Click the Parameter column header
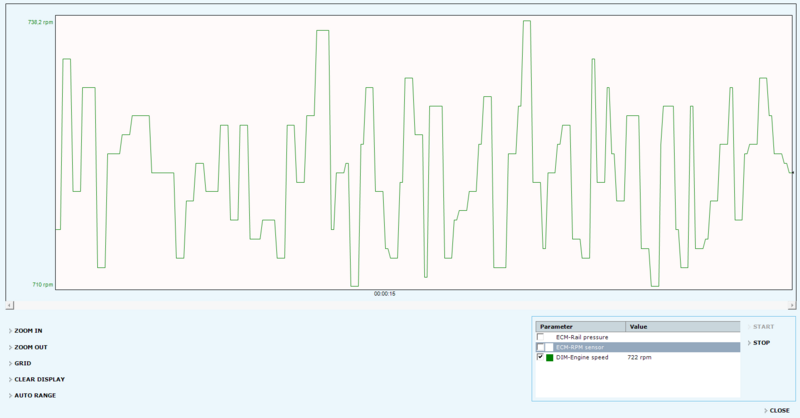800x418 pixels. 581,327
